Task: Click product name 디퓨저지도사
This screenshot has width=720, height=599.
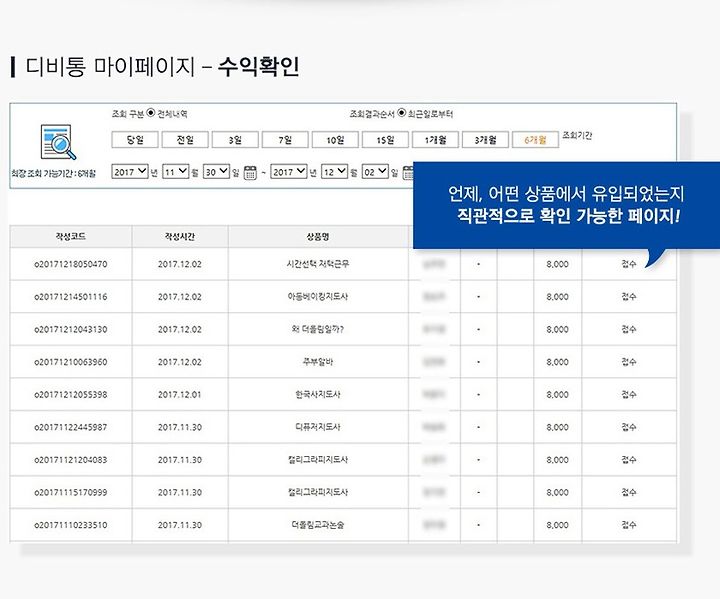Action: point(318,427)
